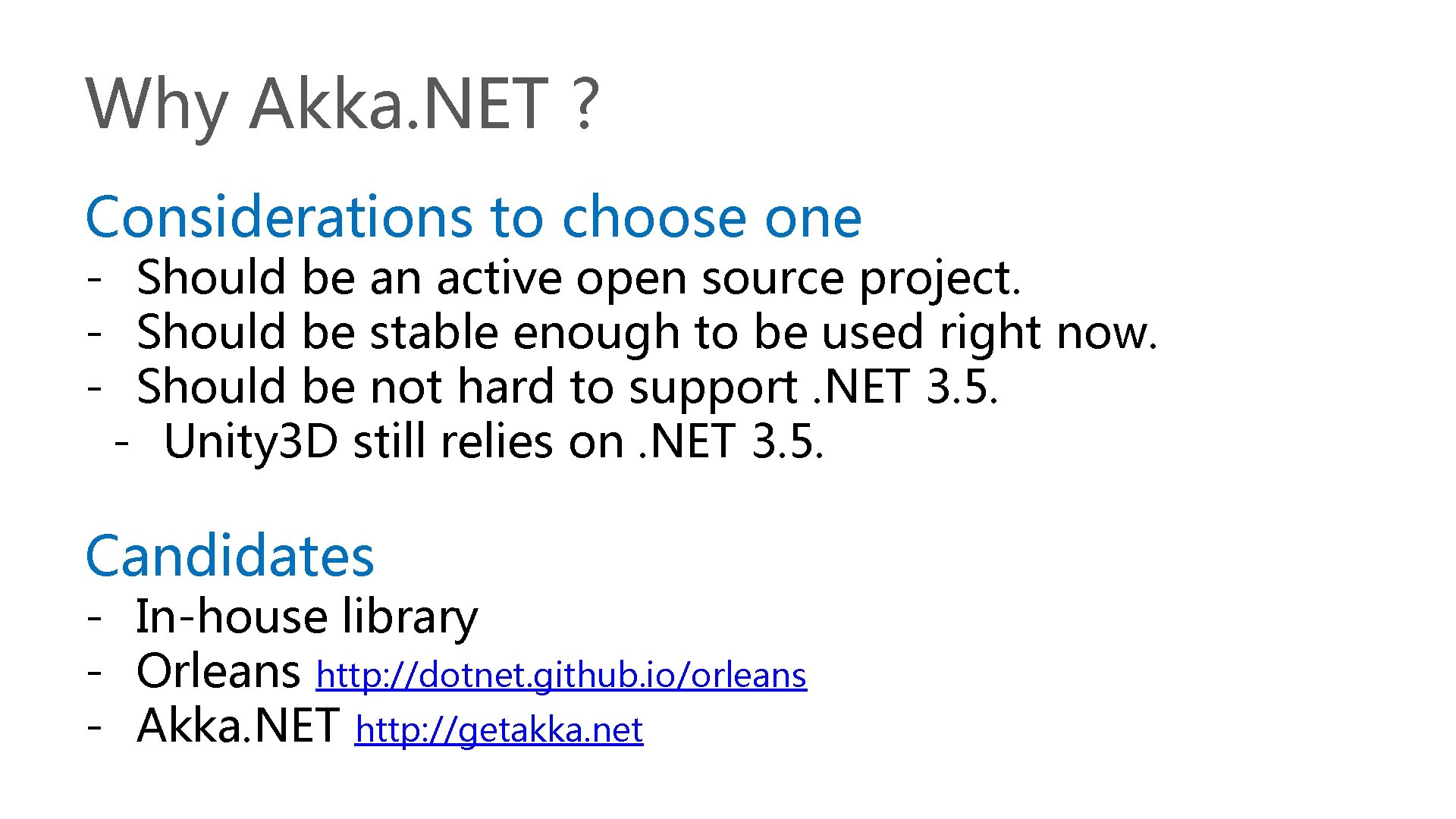The image size is (1456, 819).
Task: Click the words 'right now.' in second bullet
Action: point(1050,334)
